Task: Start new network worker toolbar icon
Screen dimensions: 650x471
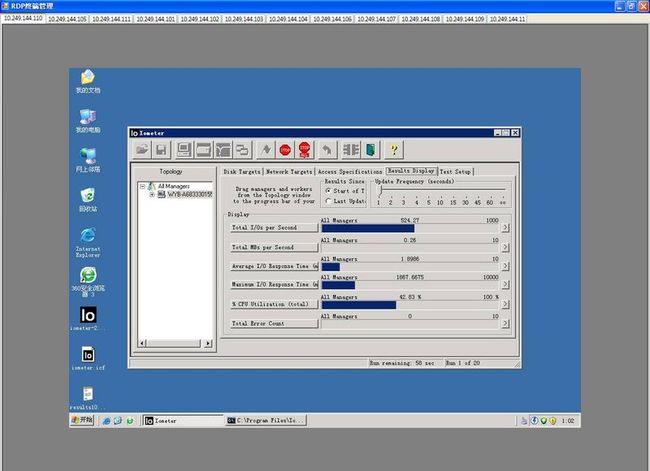Action: tap(223, 150)
